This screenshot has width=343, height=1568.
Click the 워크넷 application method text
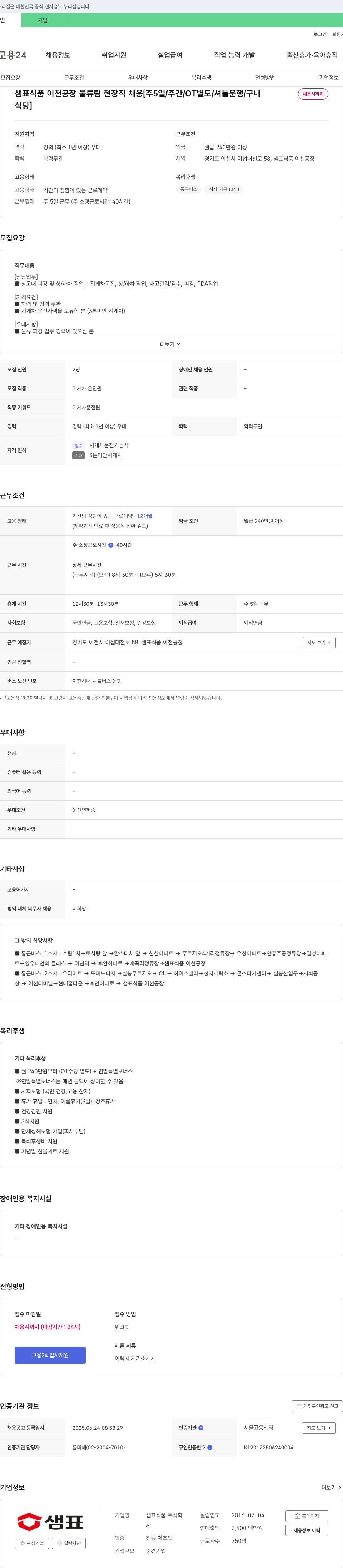[x=122, y=1327]
